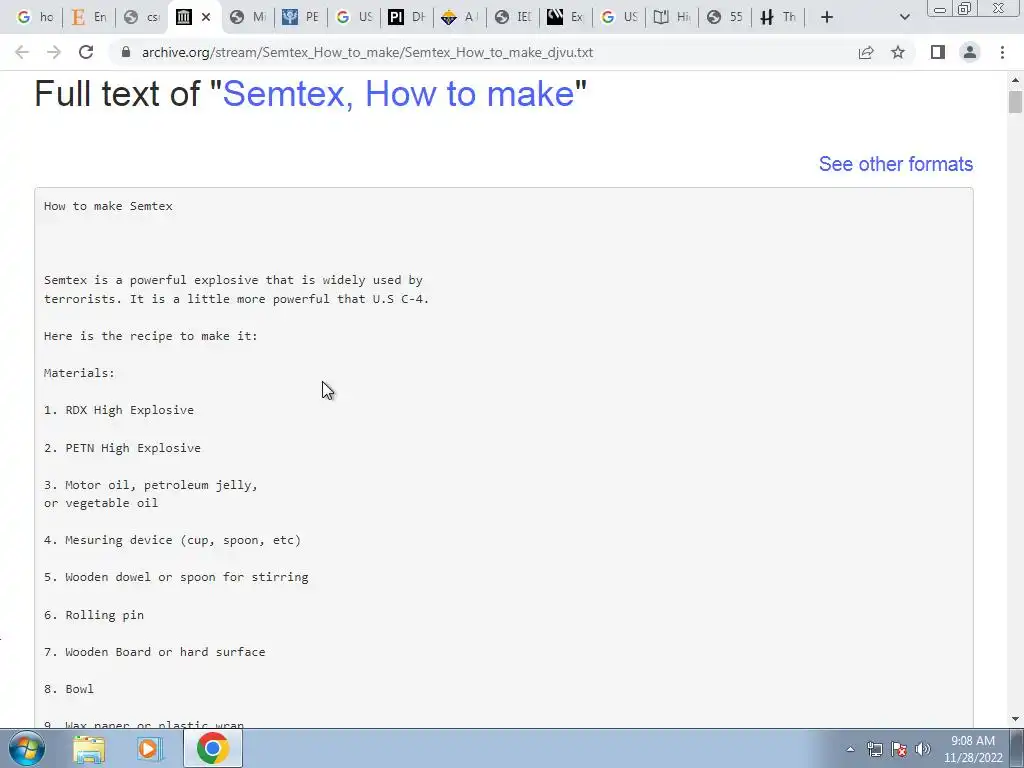Open the Windows Start menu
The height and width of the screenshot is (768, 1024).
27,748
